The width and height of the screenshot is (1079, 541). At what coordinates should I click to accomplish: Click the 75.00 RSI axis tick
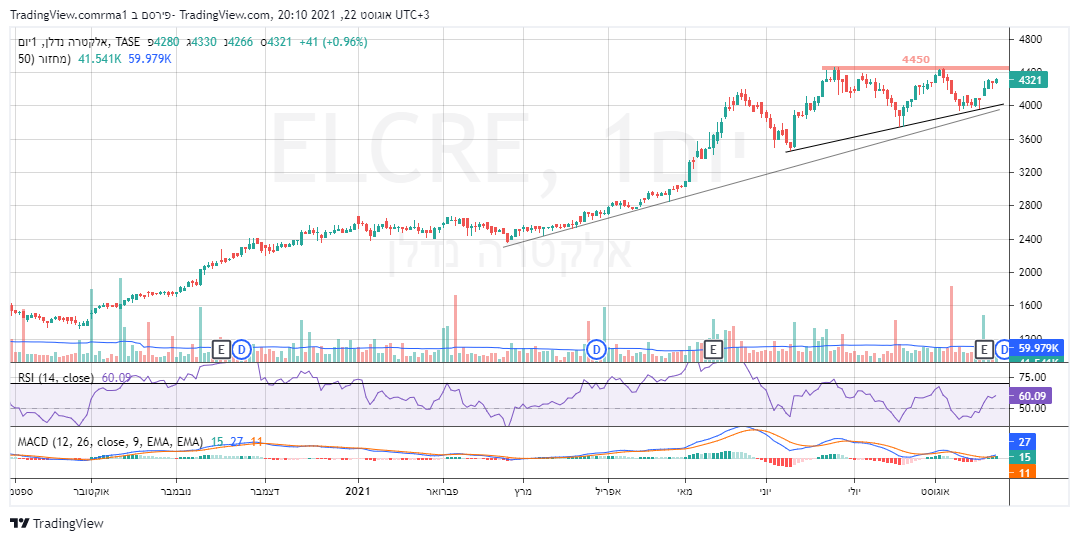tap(1032, 377)
